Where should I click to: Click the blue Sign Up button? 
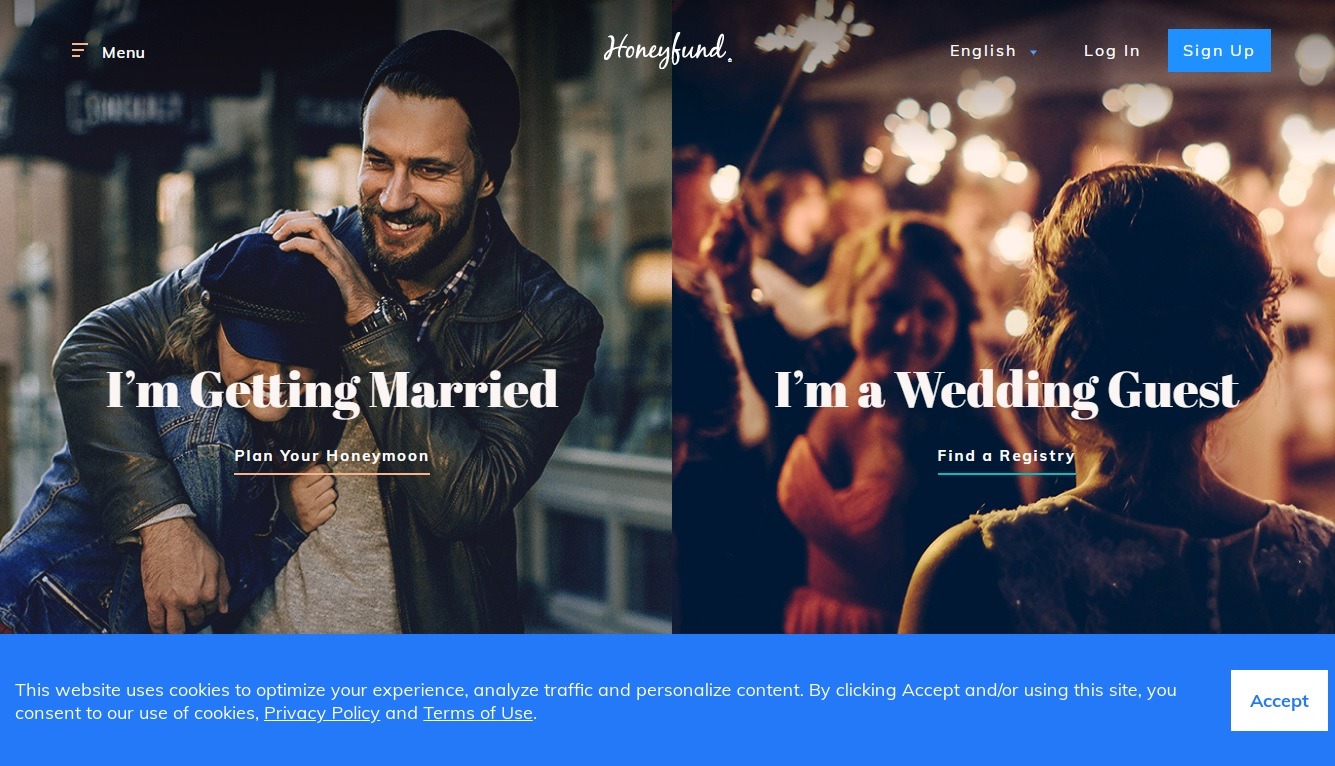(1219, 51)
